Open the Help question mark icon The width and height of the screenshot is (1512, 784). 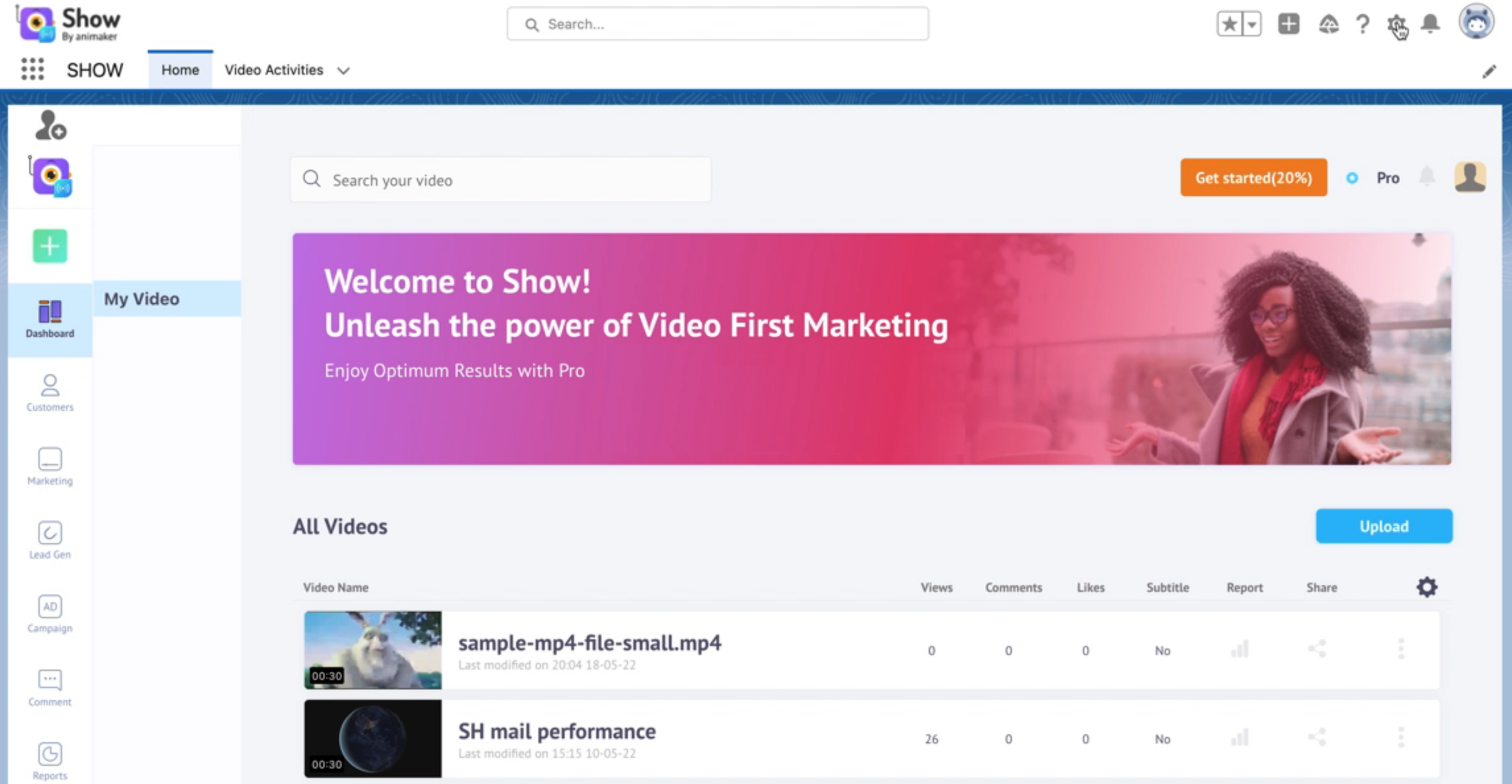(x=1363, y=24)
